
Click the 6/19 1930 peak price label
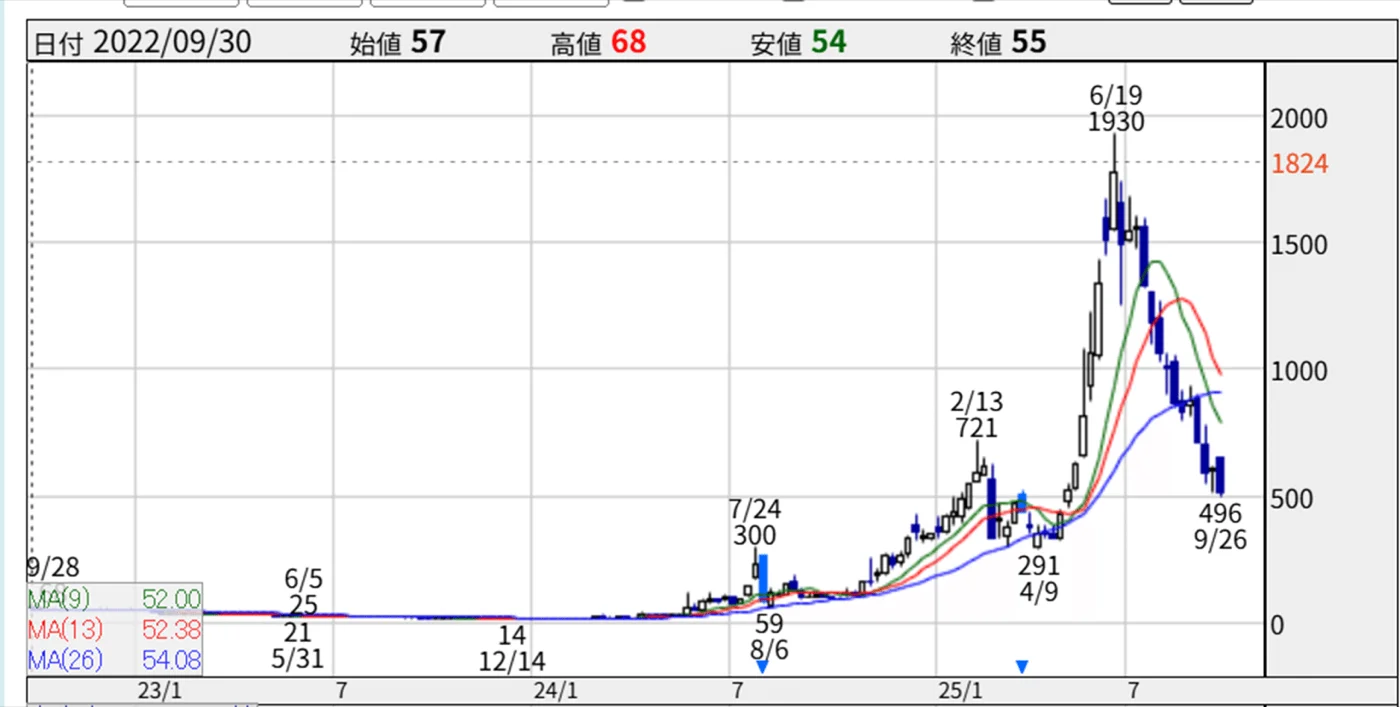pyautogui.click(x=1117, y=109)
